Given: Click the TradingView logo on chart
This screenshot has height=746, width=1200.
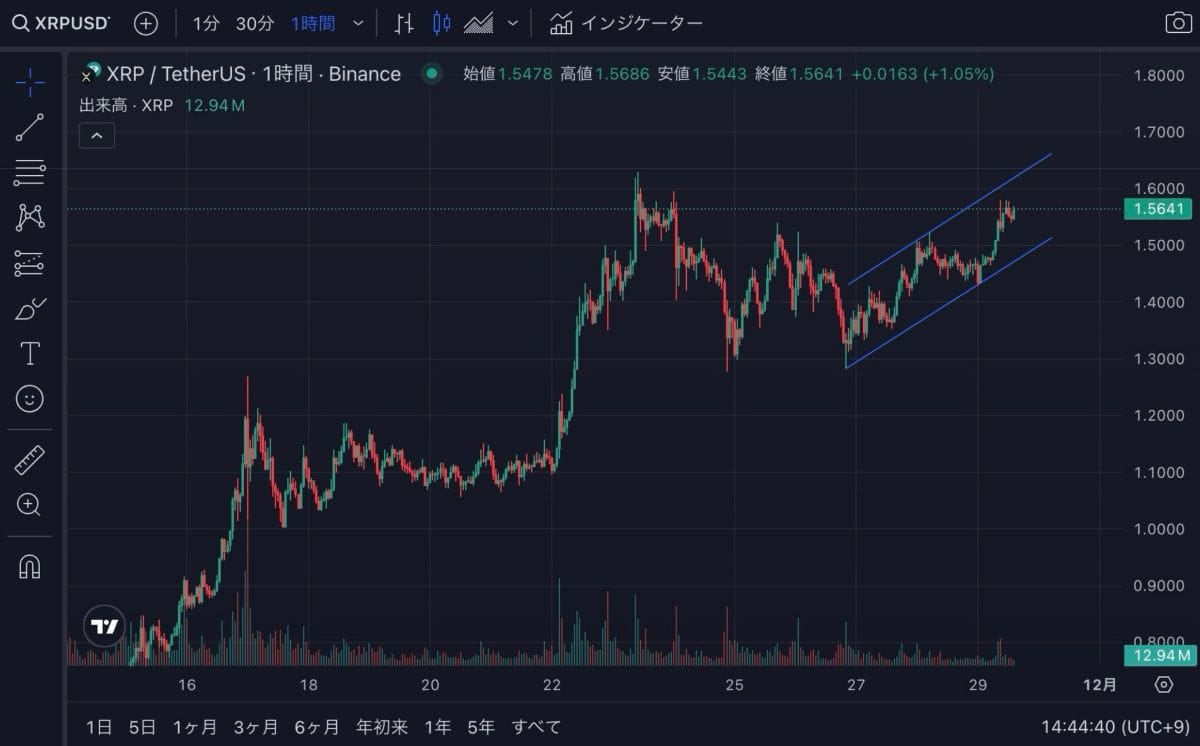Looking at the screenshot, I should pyautogui.click(x=104, y=627).
